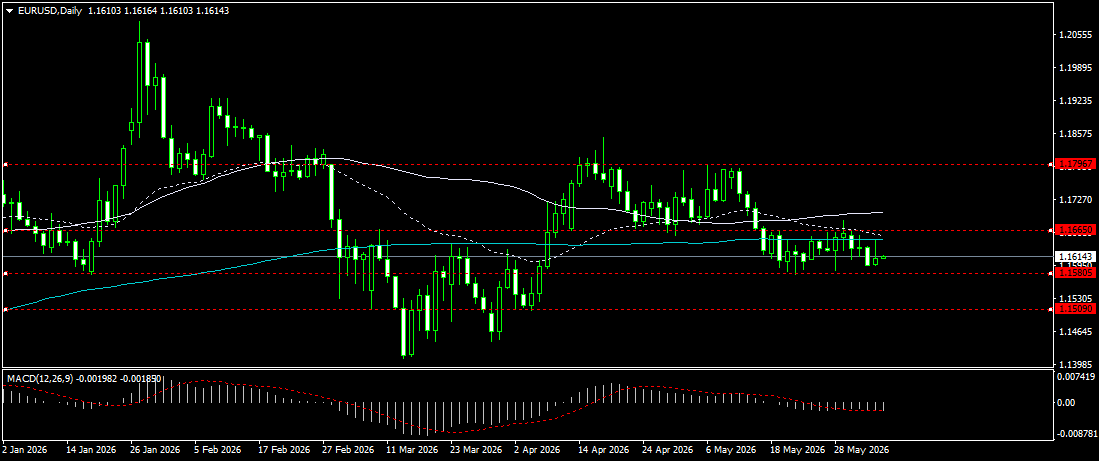Click price scale value 1.13985
1099x461 pixels.
tap(1074, 364)
